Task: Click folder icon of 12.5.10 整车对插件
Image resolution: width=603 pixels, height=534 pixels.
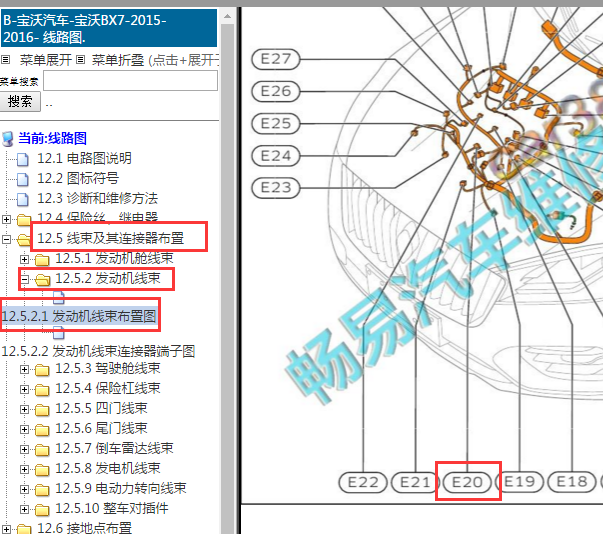Action: [x=42, y=510]
